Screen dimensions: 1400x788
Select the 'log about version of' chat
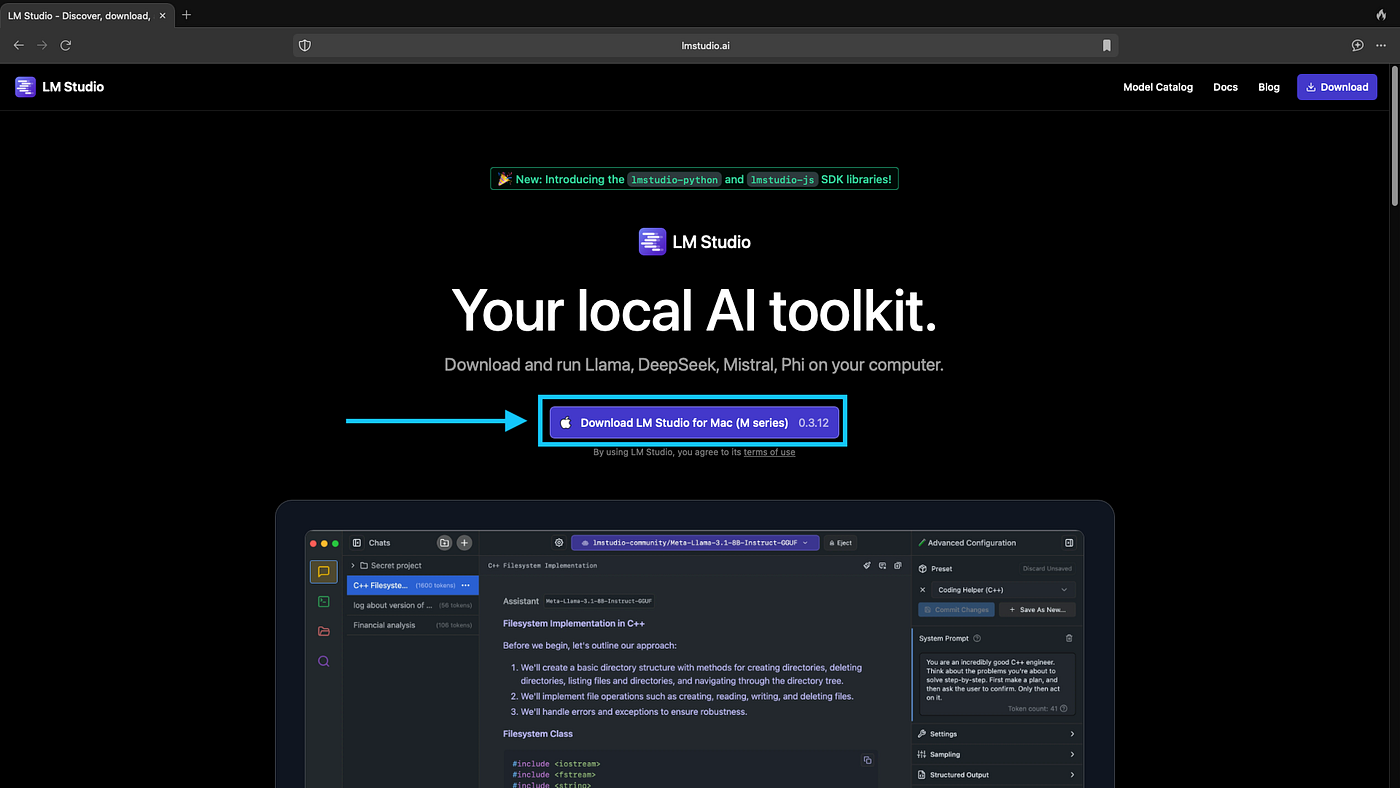click(412, 605)
